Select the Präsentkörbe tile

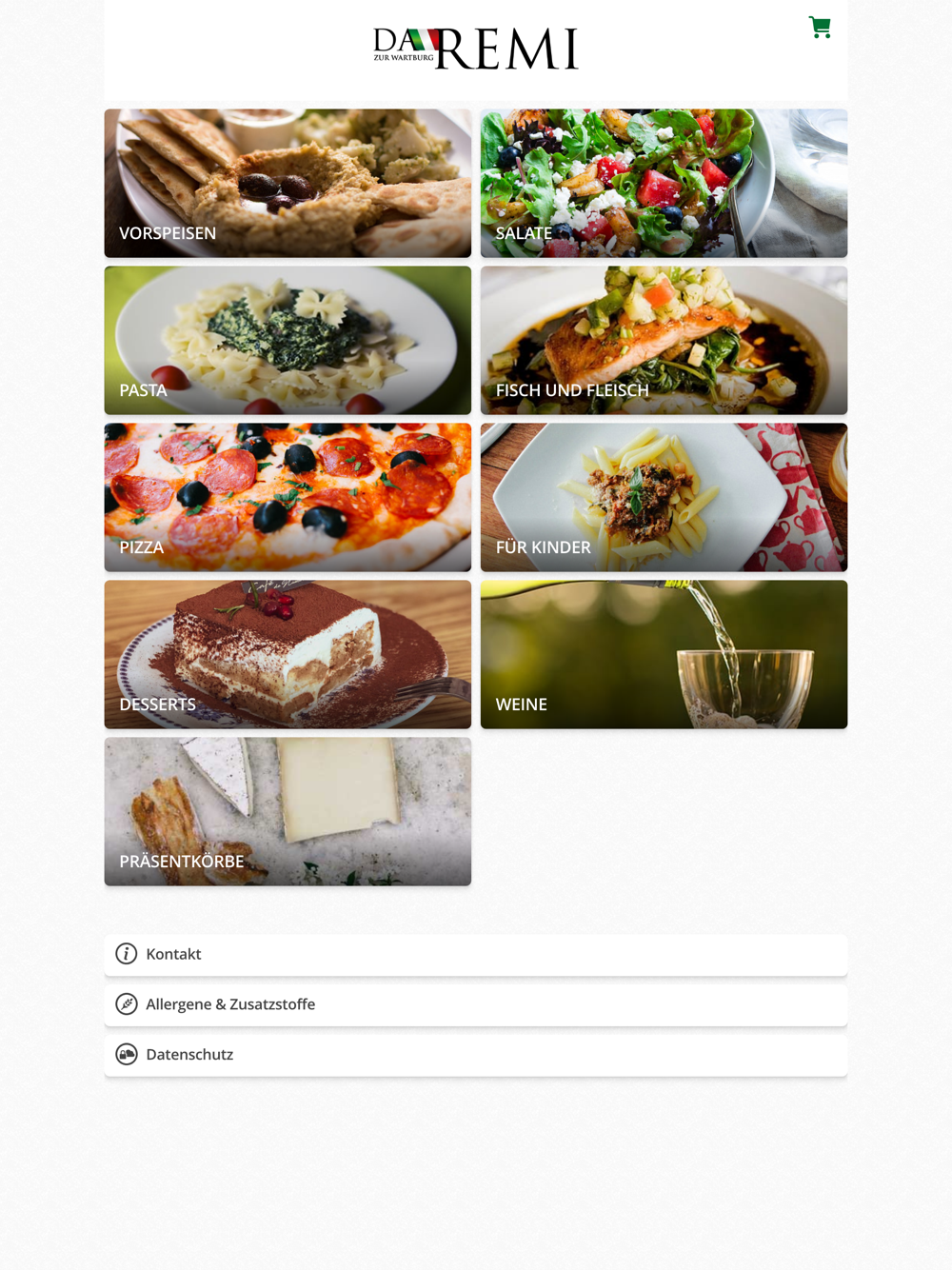pos(288,811)
